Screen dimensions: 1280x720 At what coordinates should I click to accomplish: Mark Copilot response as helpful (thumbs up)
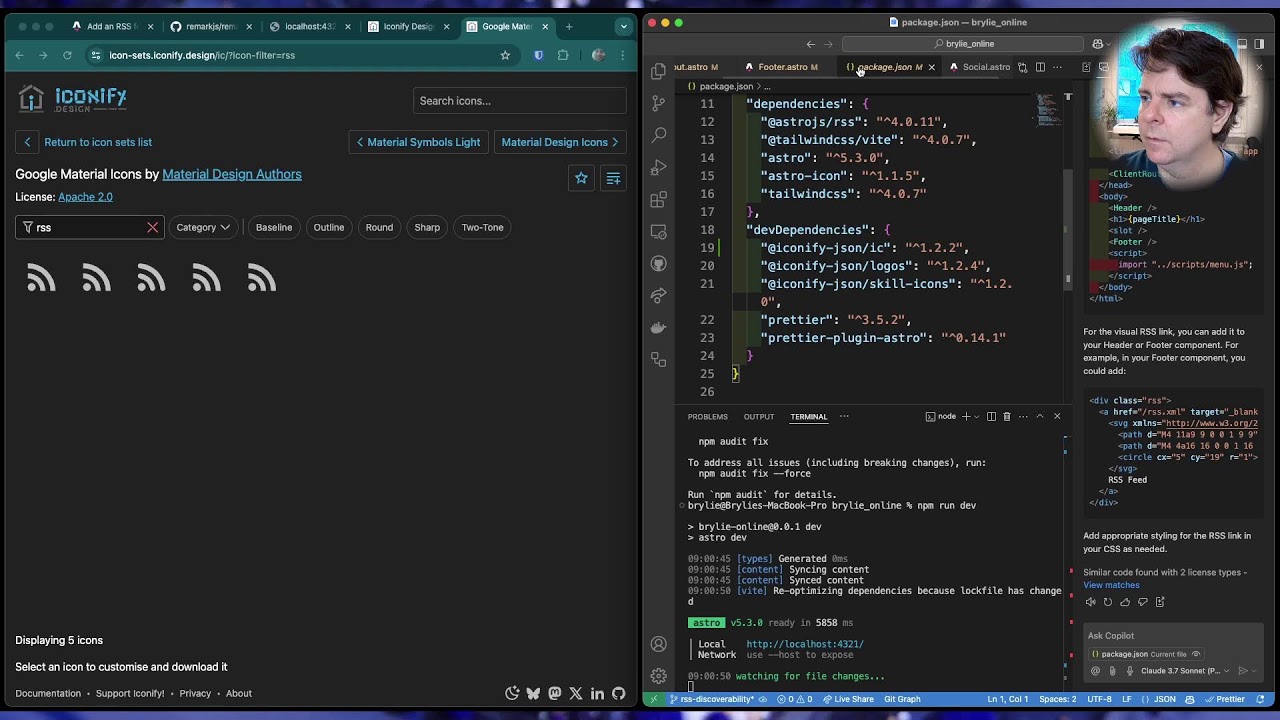[1125, 602]
